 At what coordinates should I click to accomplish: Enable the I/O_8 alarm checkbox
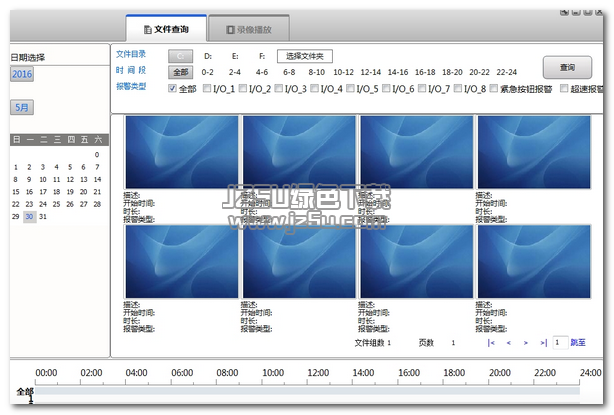pyautogui.click(x=458, y=88)
